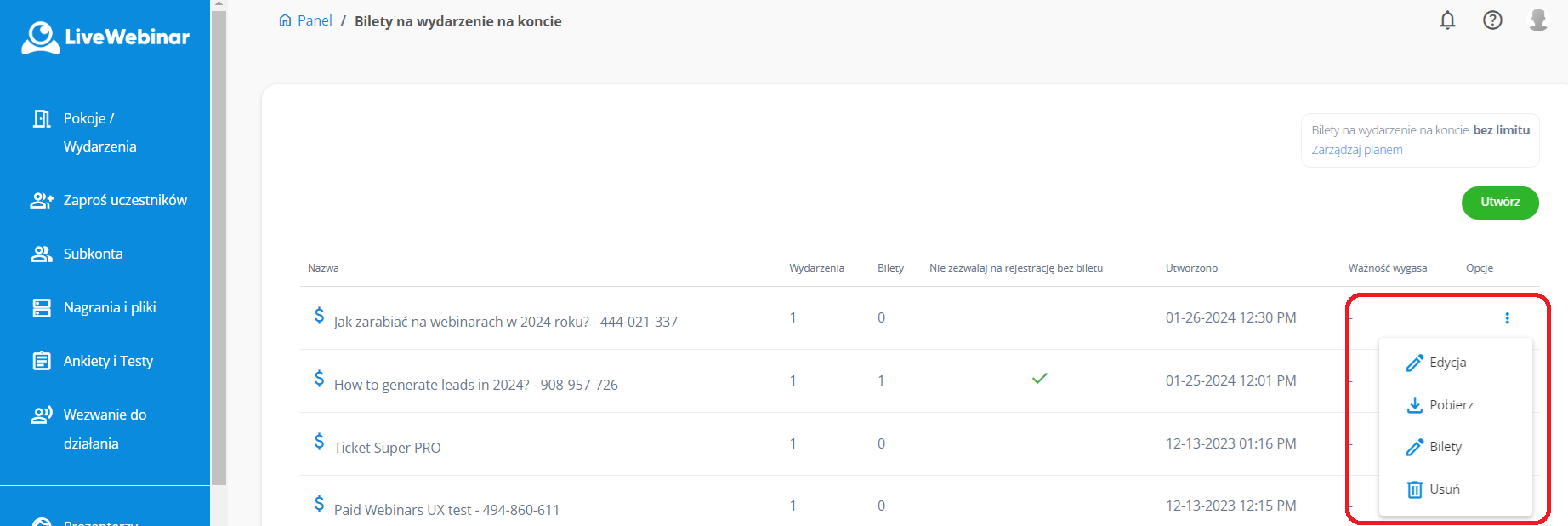Open Nagrania i pliki section
The width and height of the screenshot is (1568, 526).
click(109, 307)
